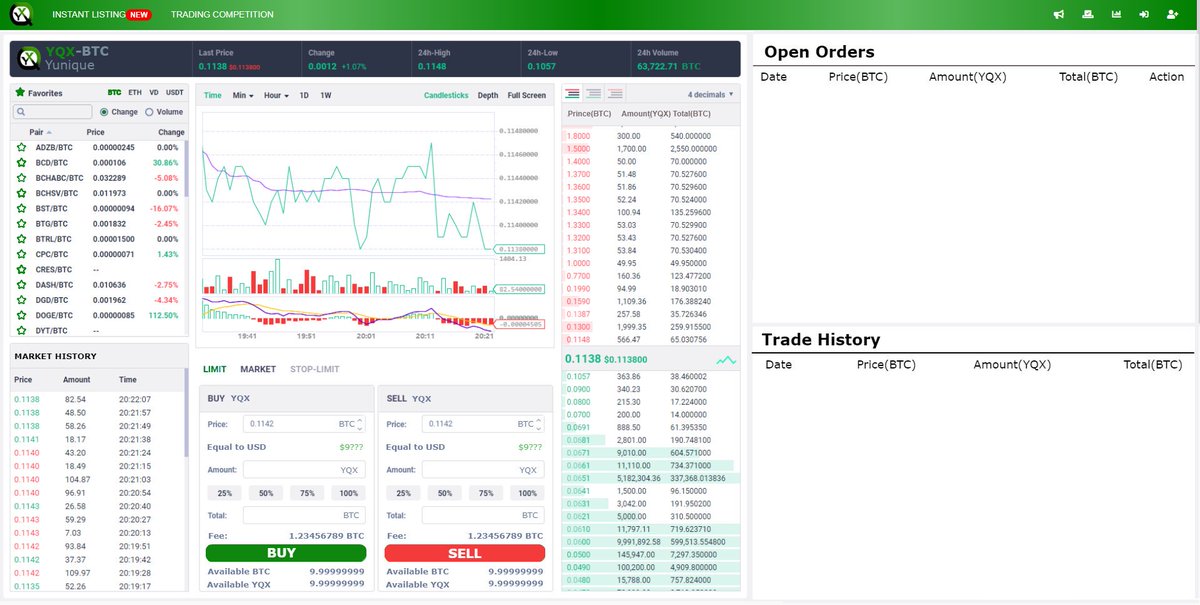Favorite the CRES/BTC pair star
The width and height of the screenshot is (1200, 605).
[21, 269]
